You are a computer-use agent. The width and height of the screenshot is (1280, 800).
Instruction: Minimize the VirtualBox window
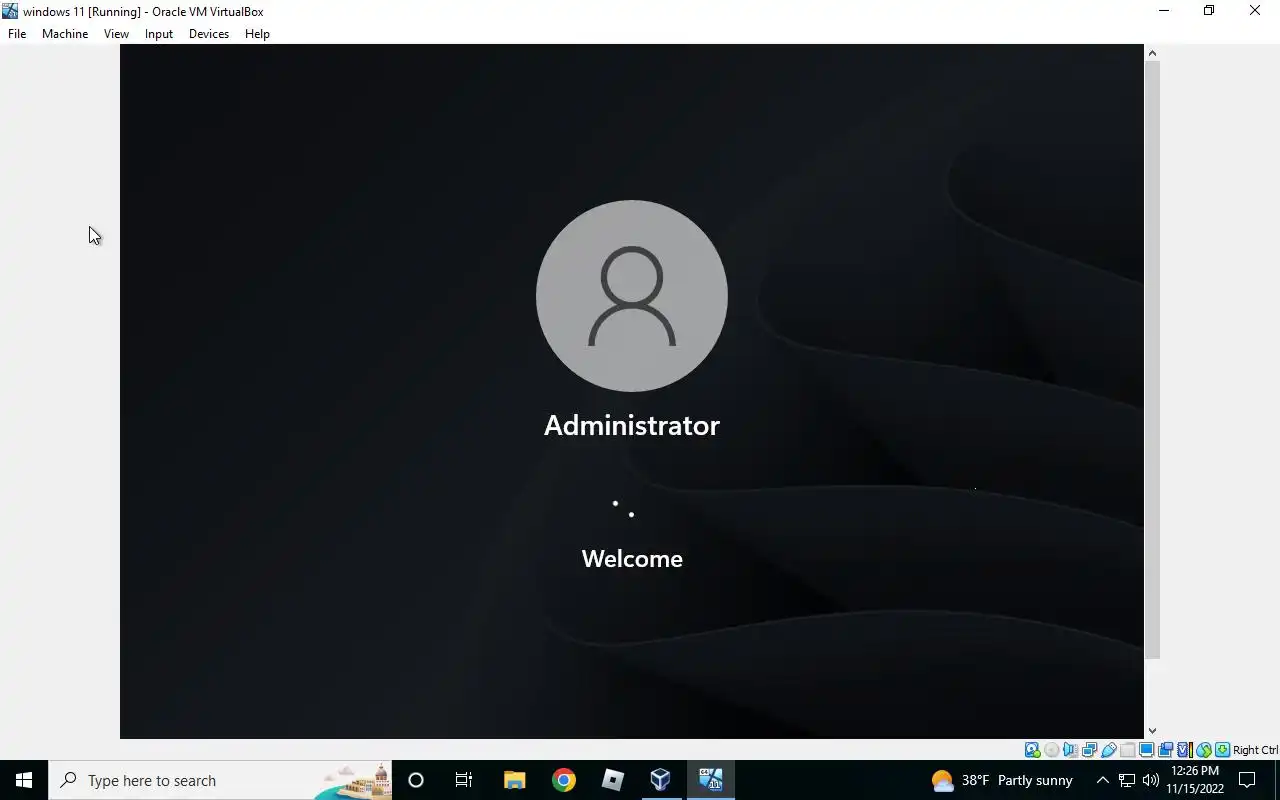[x=1164, y=11]
